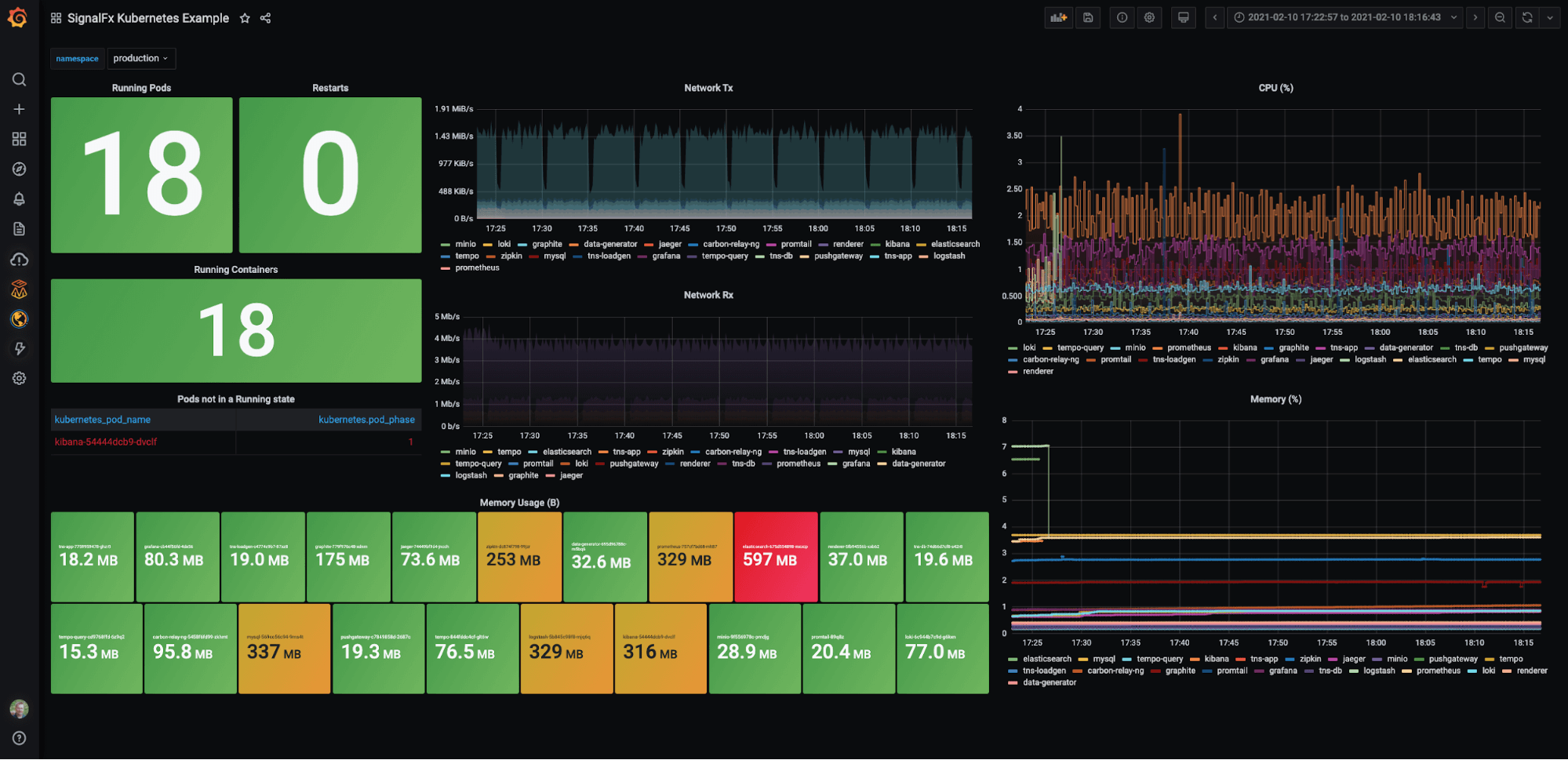Open the Alerting bell icon
1568x760 pixels.
19,198
